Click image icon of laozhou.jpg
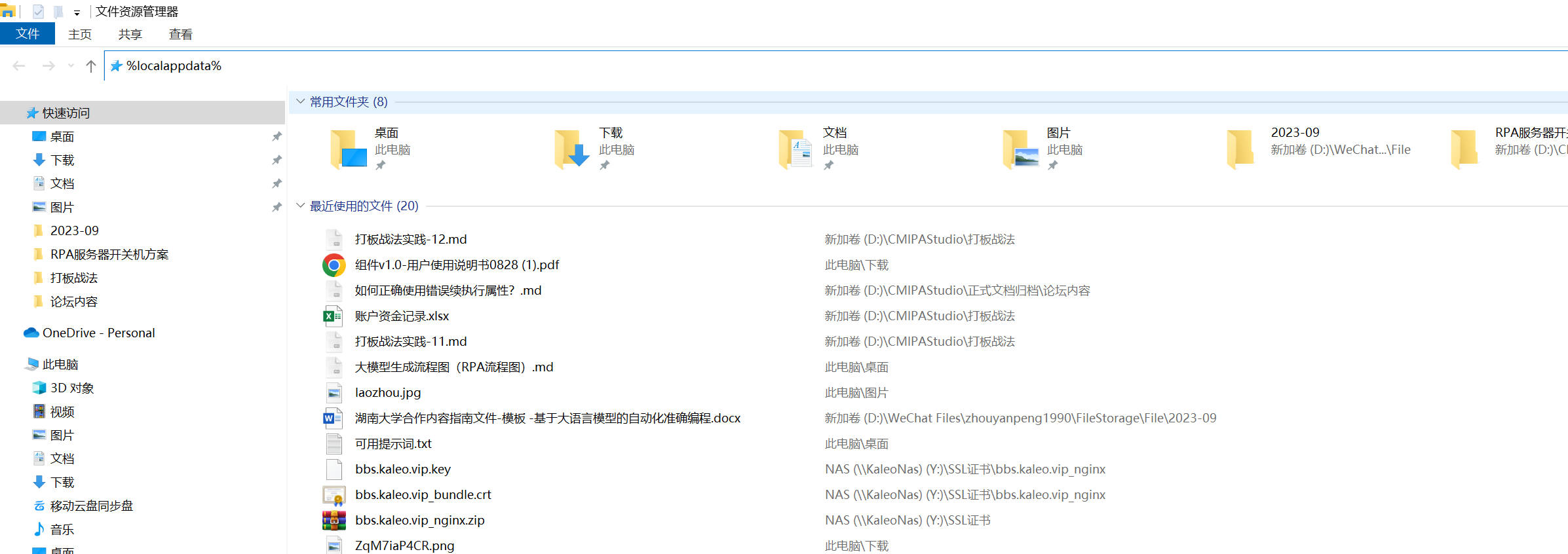The image size is (1568, 554). click(334, 393)
